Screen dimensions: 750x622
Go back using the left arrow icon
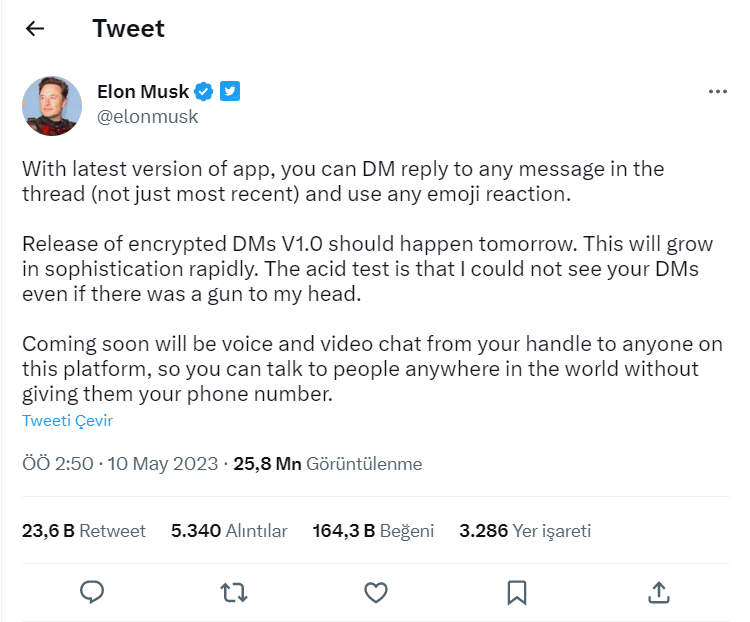pos(34,29)
